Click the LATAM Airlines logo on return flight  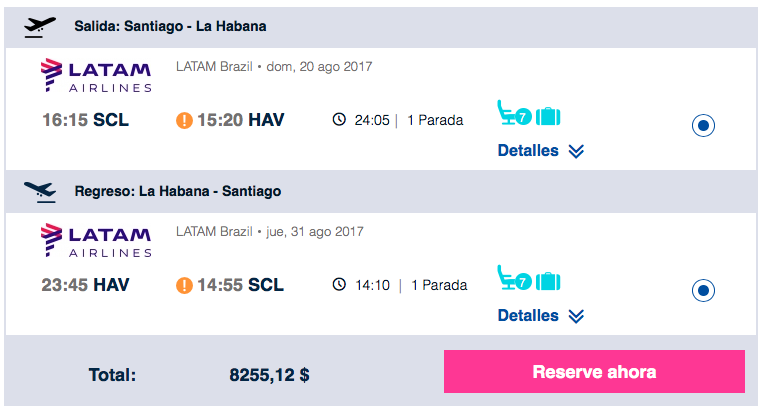(x=96, y=240)
